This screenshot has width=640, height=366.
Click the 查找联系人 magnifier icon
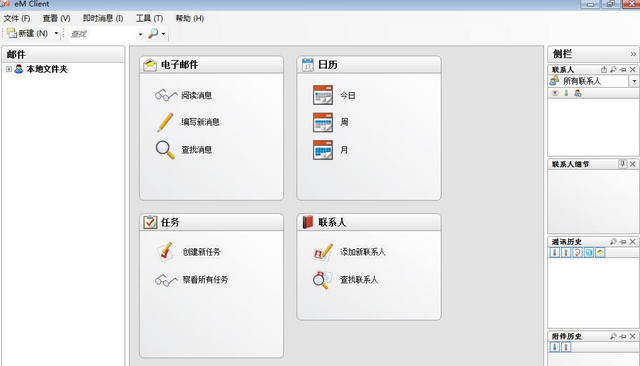coord(322,280)
